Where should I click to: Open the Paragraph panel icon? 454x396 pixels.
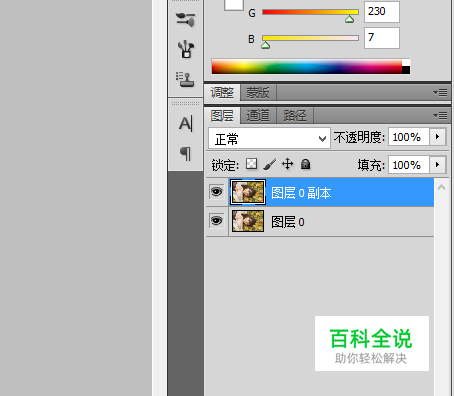tap(186, 153)
